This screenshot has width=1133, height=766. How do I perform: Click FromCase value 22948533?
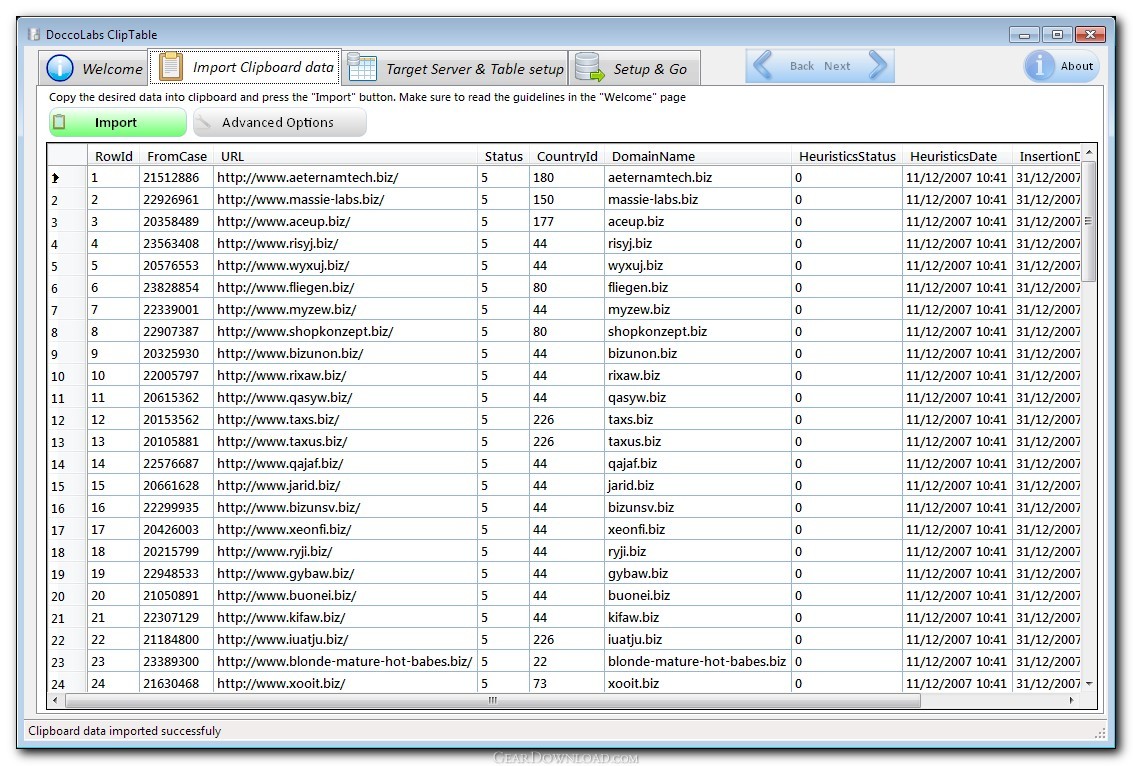tap(176, 574)
